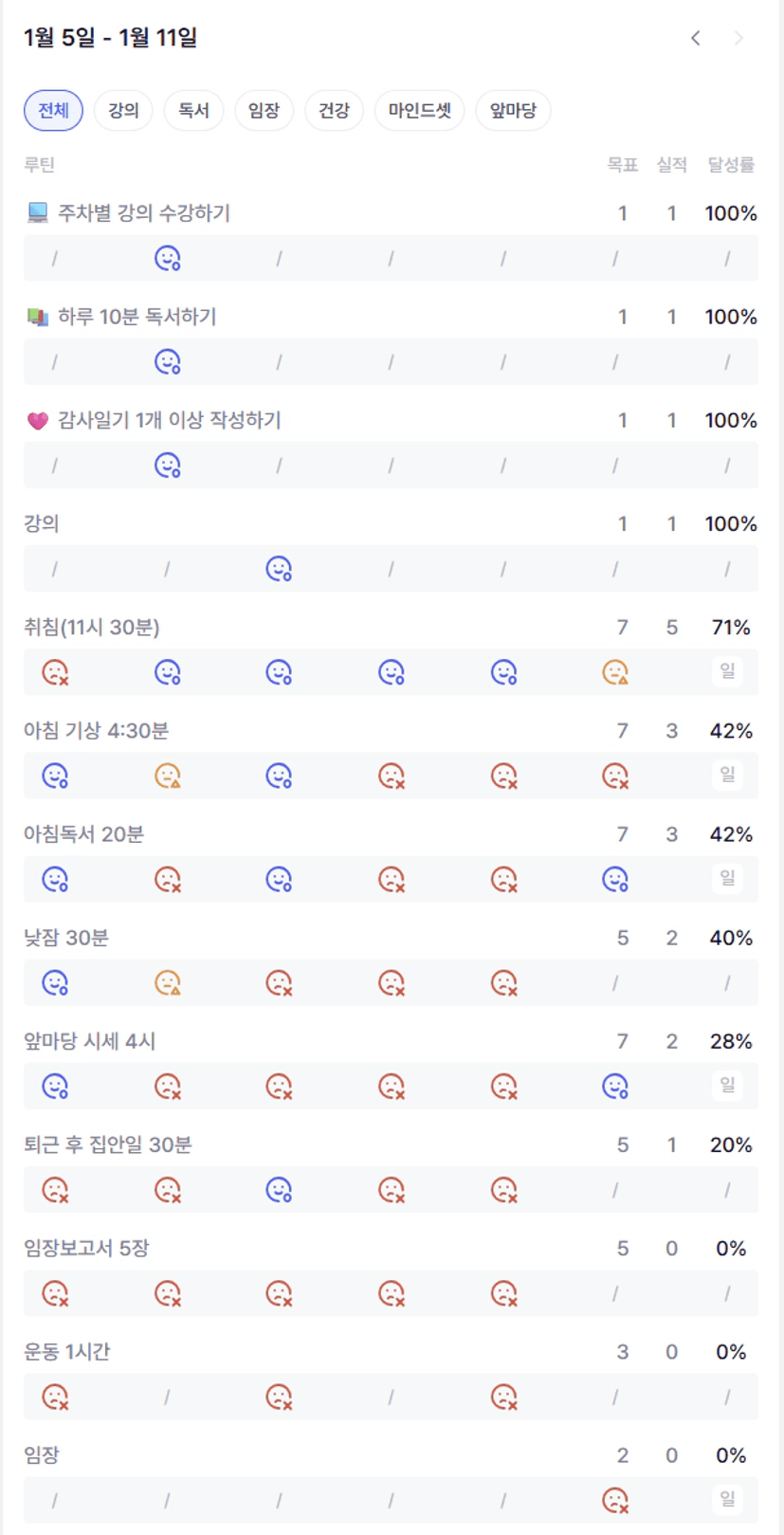Click the 일 badge in 앞마당 시세 4시 row
This screenshot has height=1535, width=784.
coord(727,1085)
